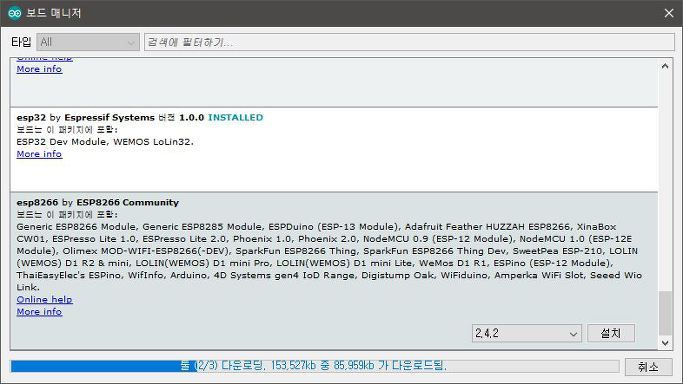
Task: Click the esp8266 supported boards list text
Action: [x=329, y=257]
